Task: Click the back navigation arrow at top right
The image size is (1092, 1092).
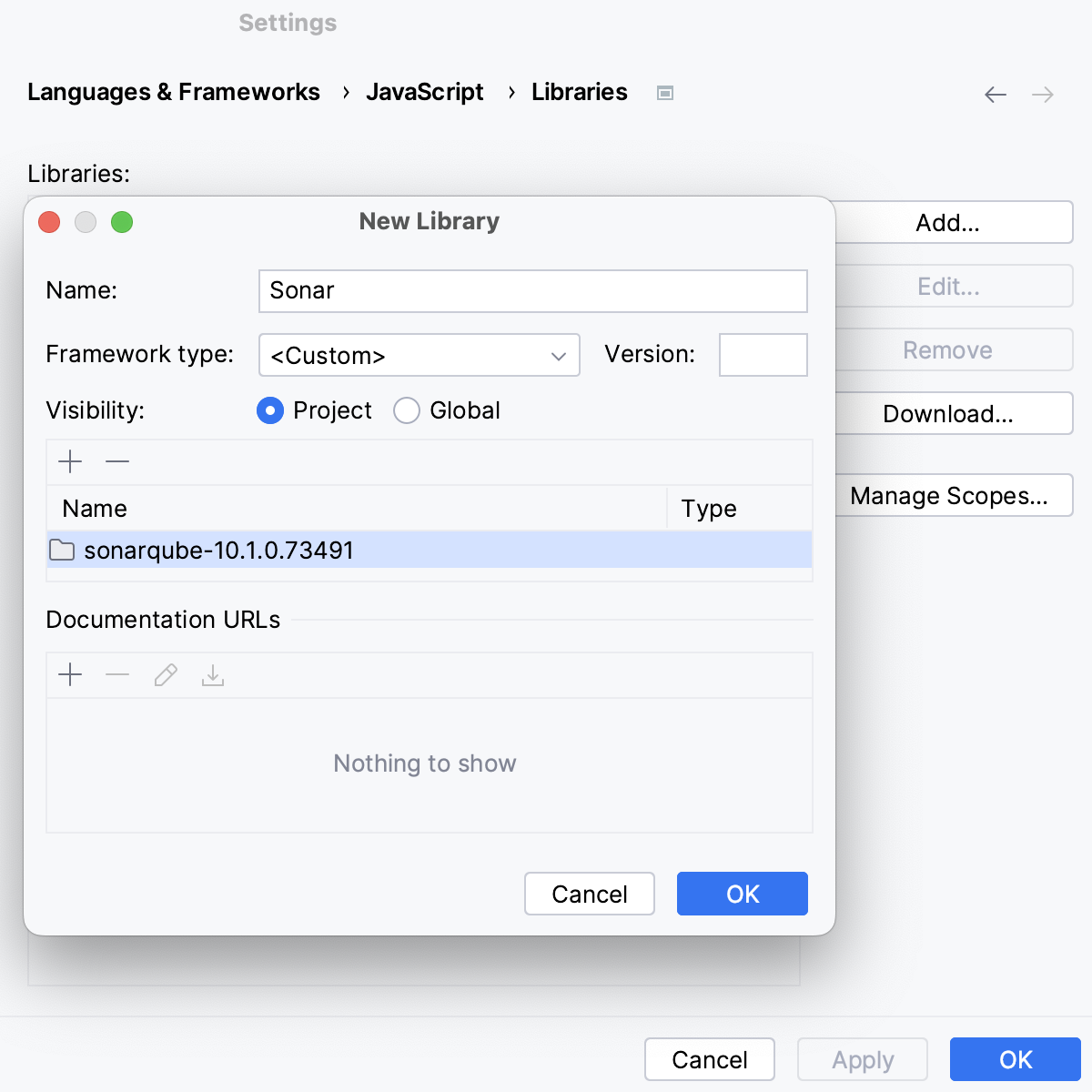Action: tap(995, 94)
